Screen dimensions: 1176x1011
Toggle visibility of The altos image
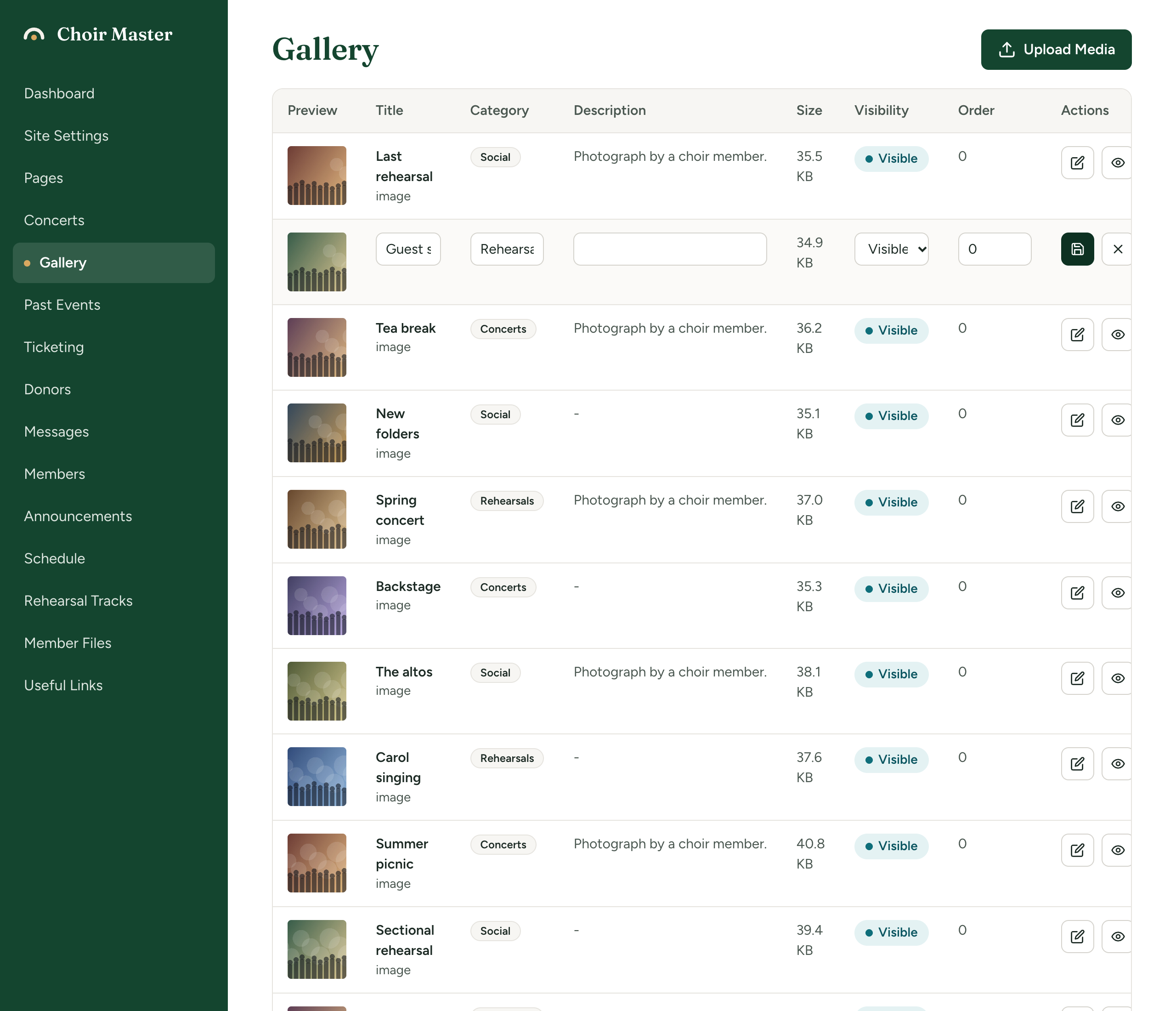tap(1116, 678)
